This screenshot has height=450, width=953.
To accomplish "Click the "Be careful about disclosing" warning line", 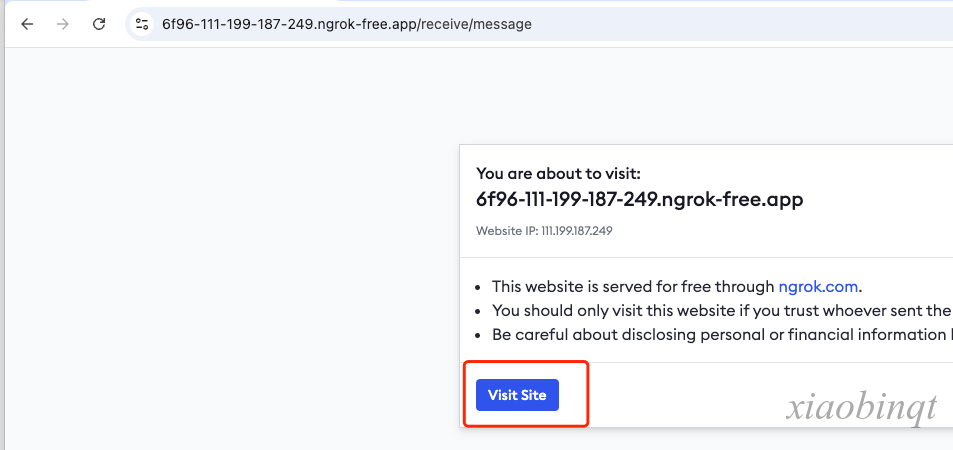I will [x=721, y=334].
